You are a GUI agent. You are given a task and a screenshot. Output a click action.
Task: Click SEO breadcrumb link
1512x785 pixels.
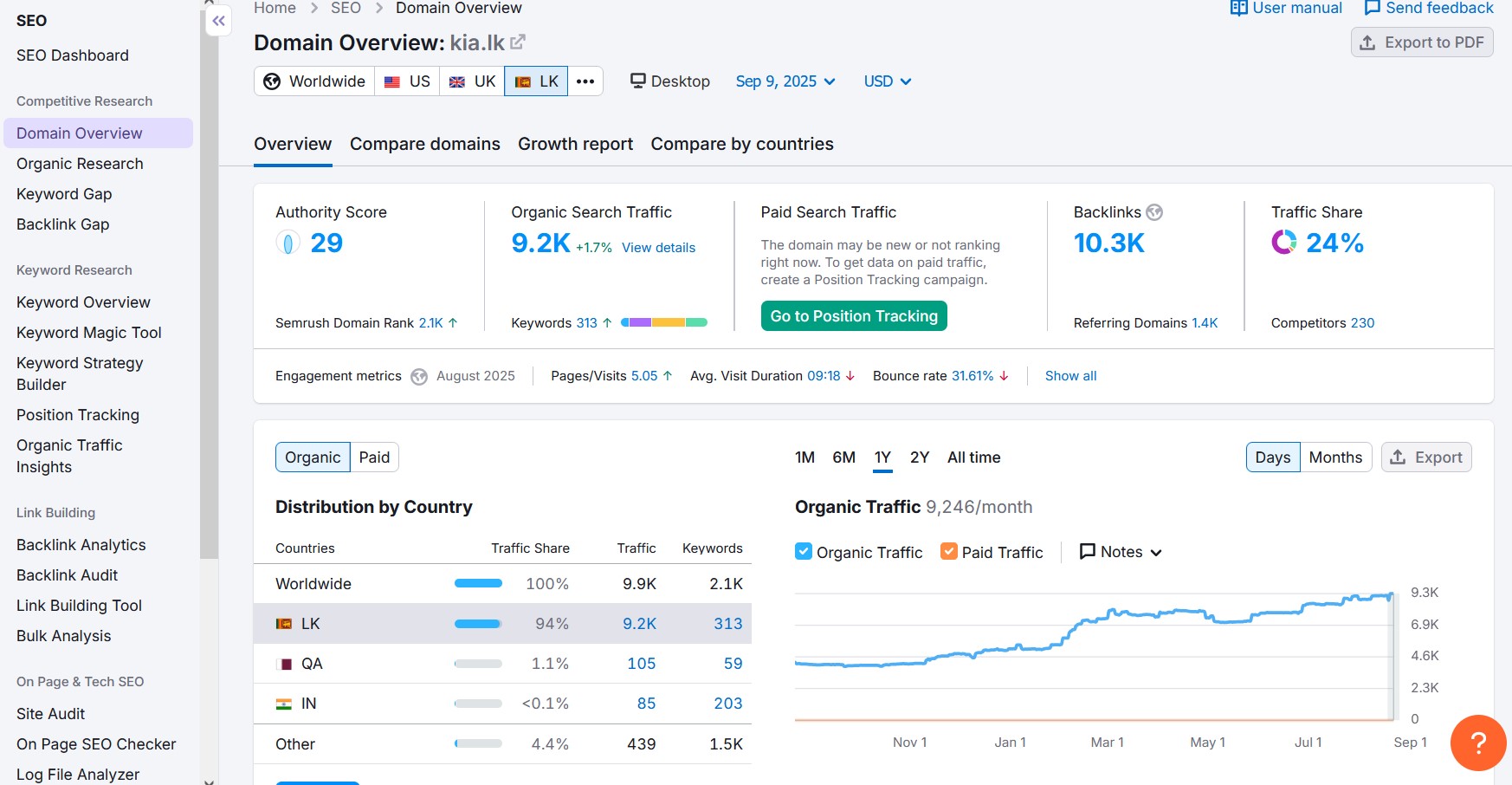click(x=346, y=8)
